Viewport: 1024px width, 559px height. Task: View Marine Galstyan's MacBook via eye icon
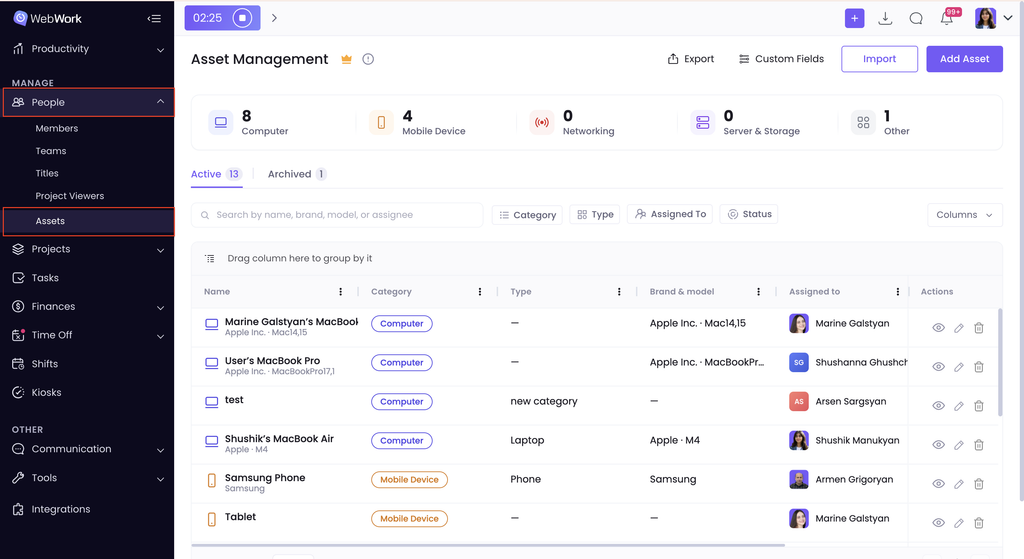coord(938,328)
